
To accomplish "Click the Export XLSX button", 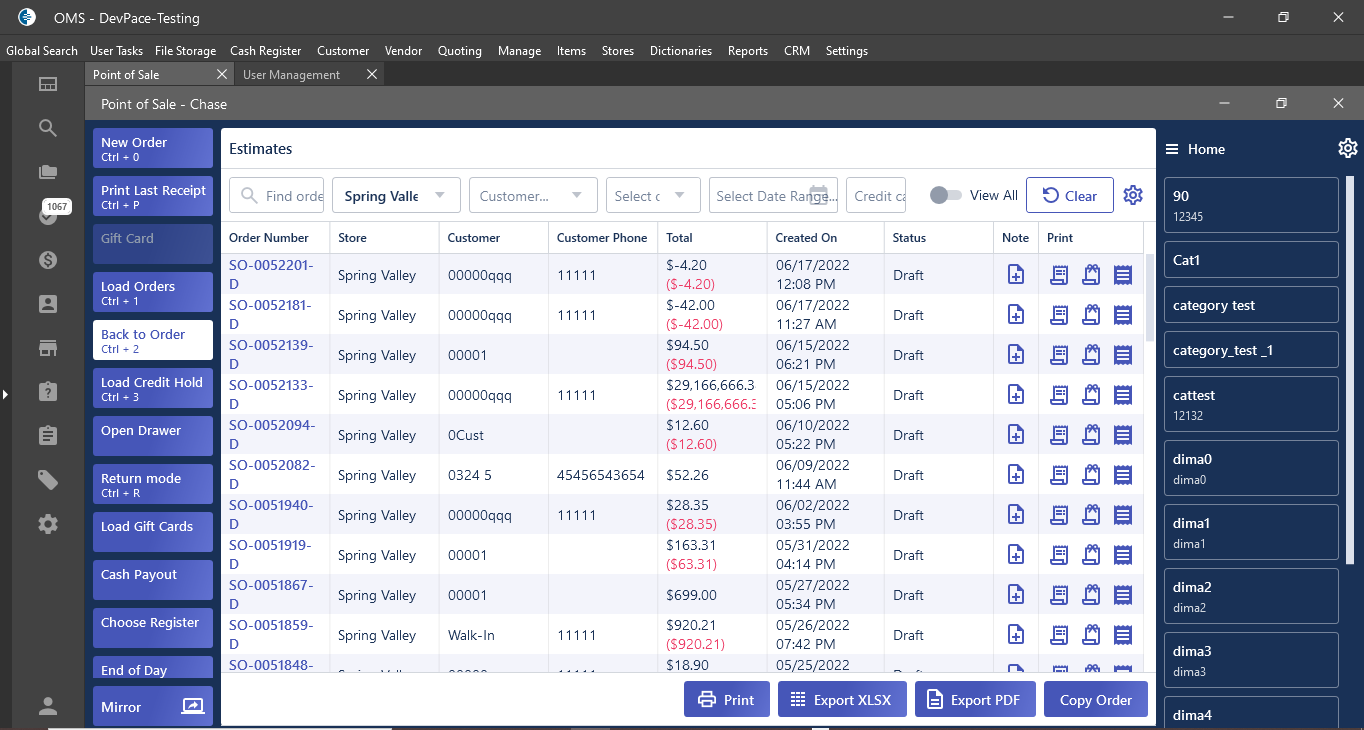I will (x=841, y=700).
